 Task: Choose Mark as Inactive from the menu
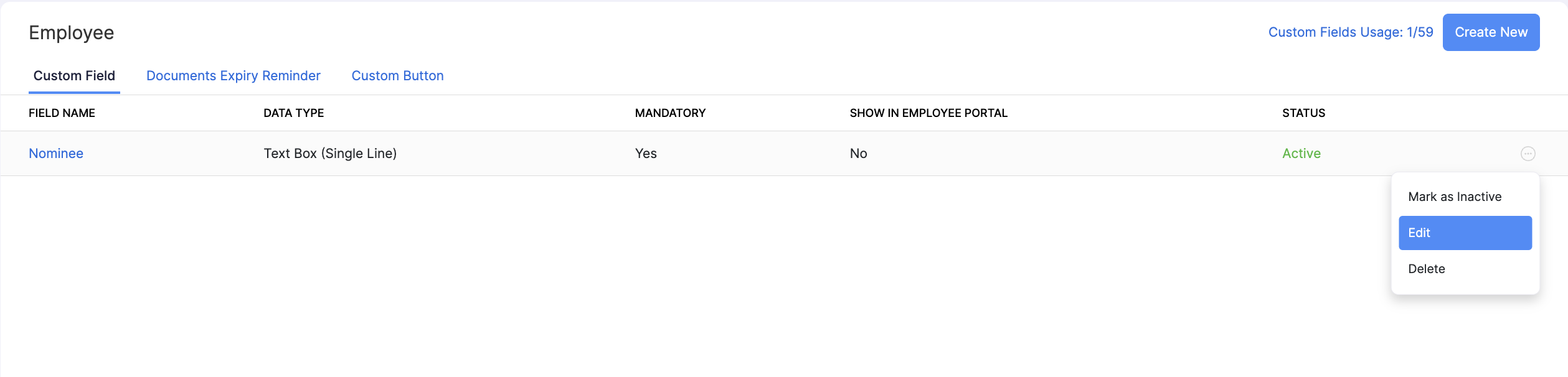(x=1455, y=197)
